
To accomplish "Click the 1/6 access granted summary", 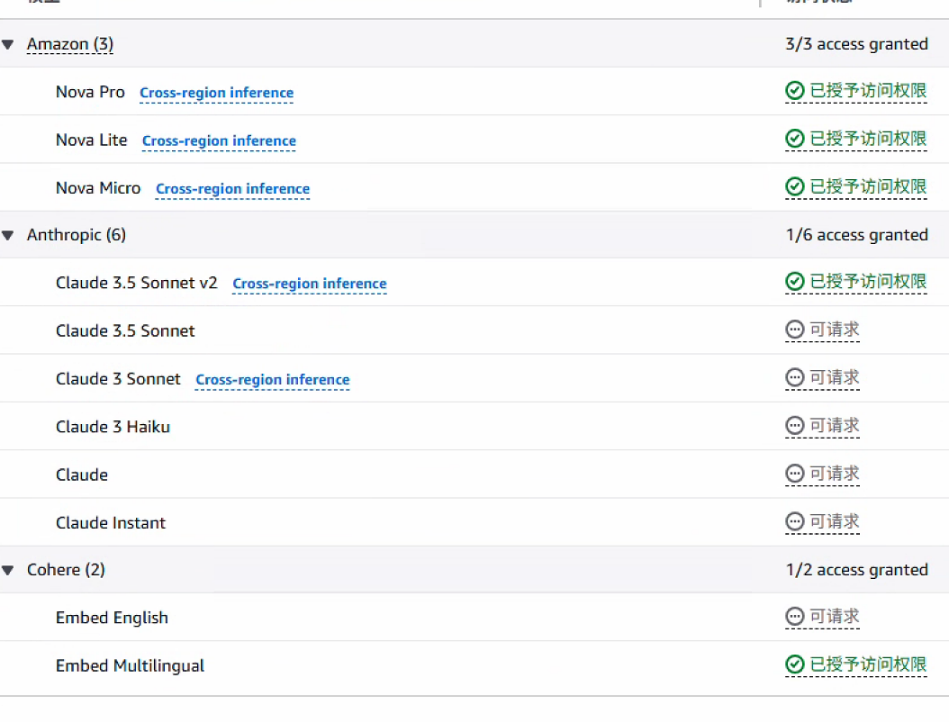I will [856, 235].
